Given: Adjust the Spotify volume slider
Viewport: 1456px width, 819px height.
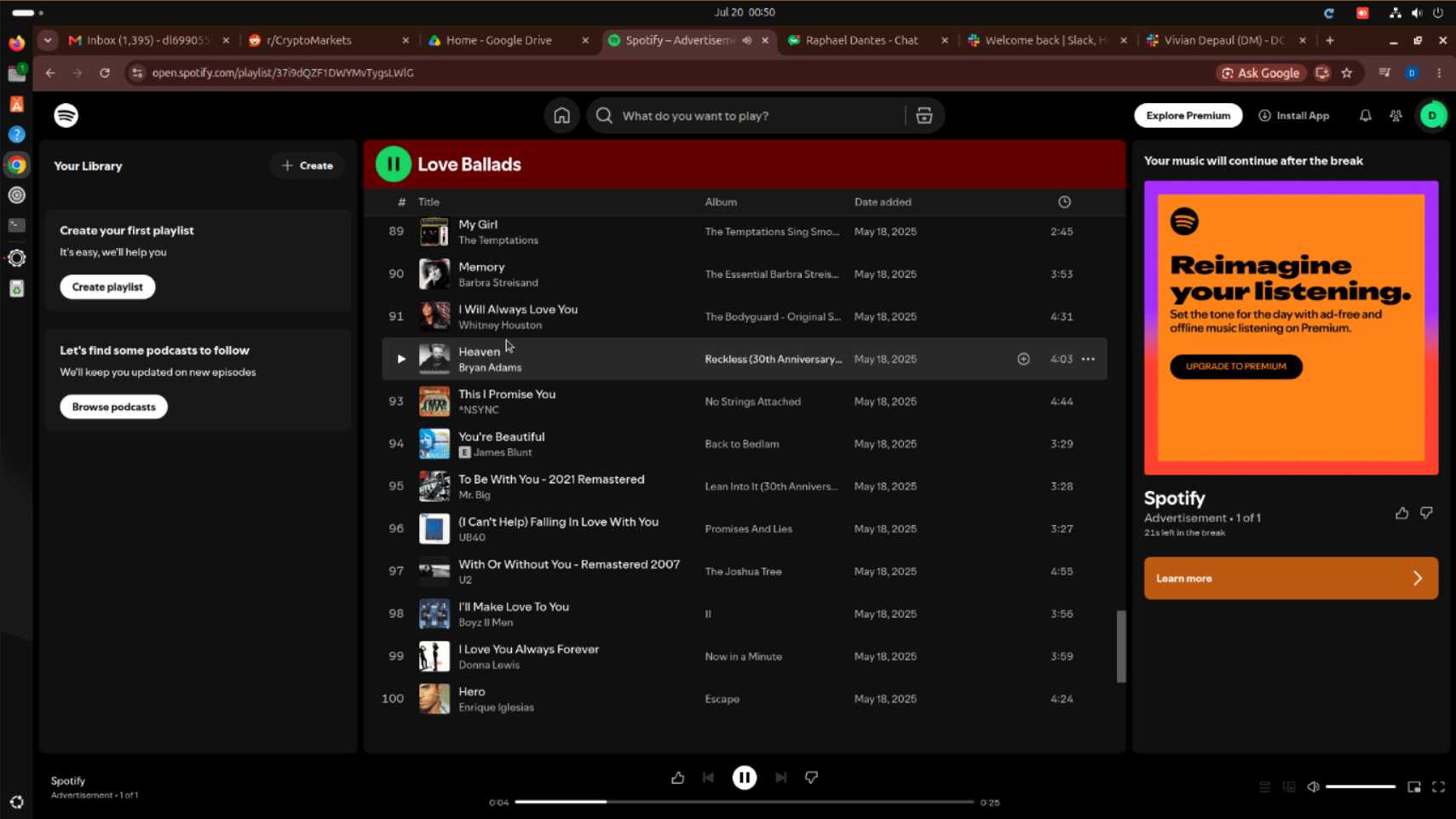Looking at the screenshot, I should (1361, 787).
